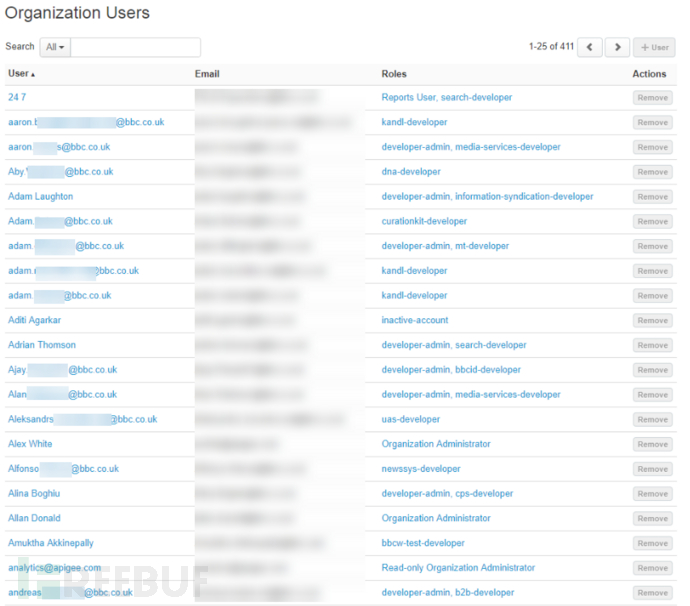Open the Ajay user link
Screen dimensions: 690x606
(62, 370)
